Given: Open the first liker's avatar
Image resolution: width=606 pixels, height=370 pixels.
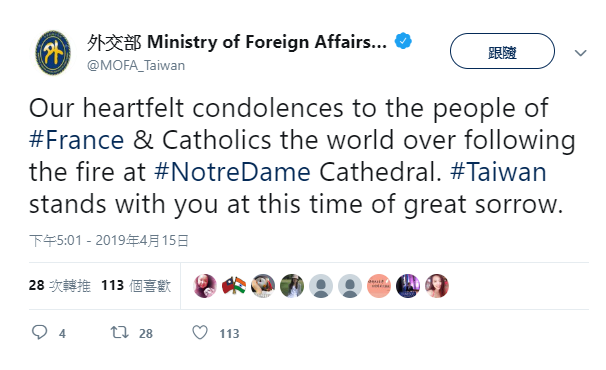Looking at the screenshot, I should [205, 286].
